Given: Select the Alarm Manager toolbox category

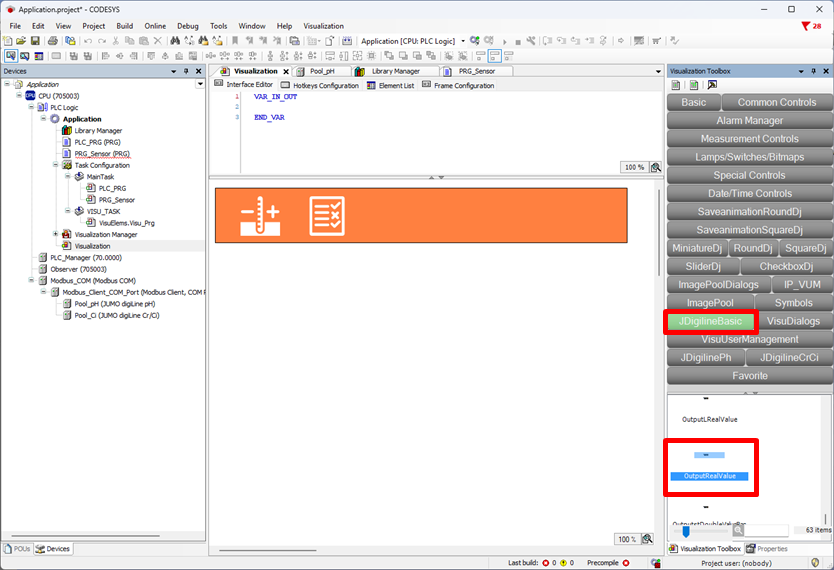Looking at the screenshot, I should [x=749, y=121].
